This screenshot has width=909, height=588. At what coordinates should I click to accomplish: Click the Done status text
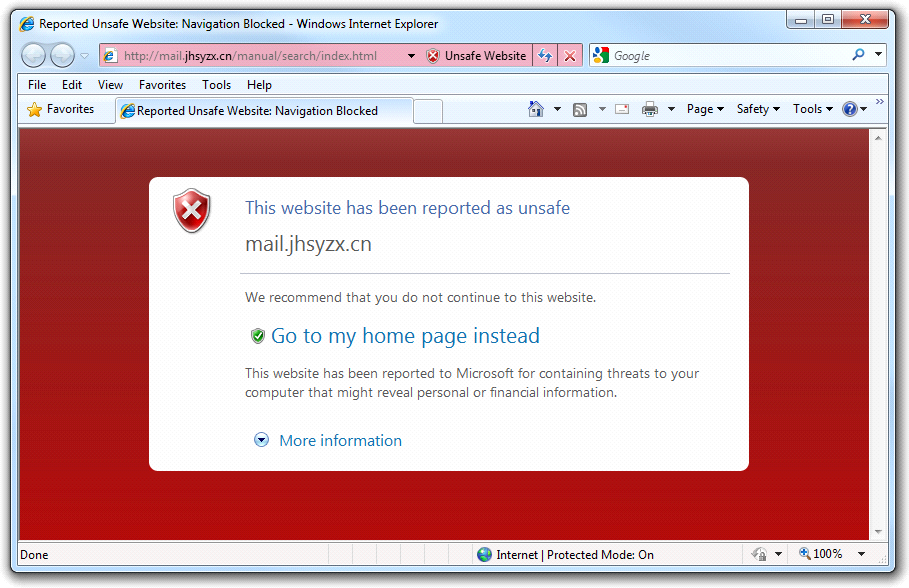coord(34,555)
